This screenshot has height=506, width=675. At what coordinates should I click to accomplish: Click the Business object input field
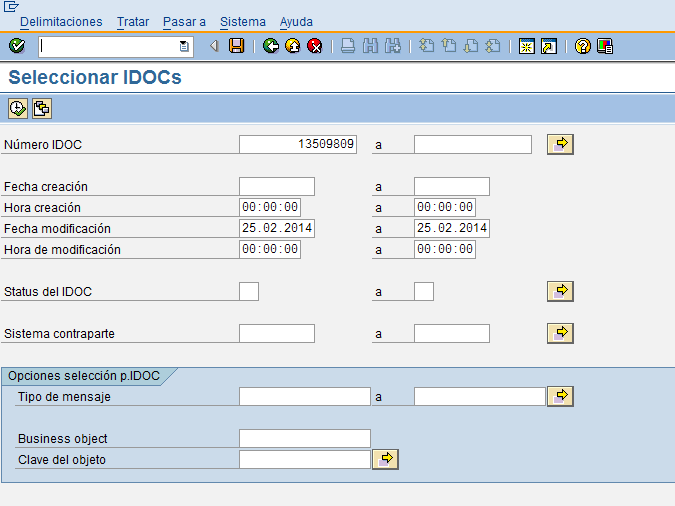coord(305,438)
